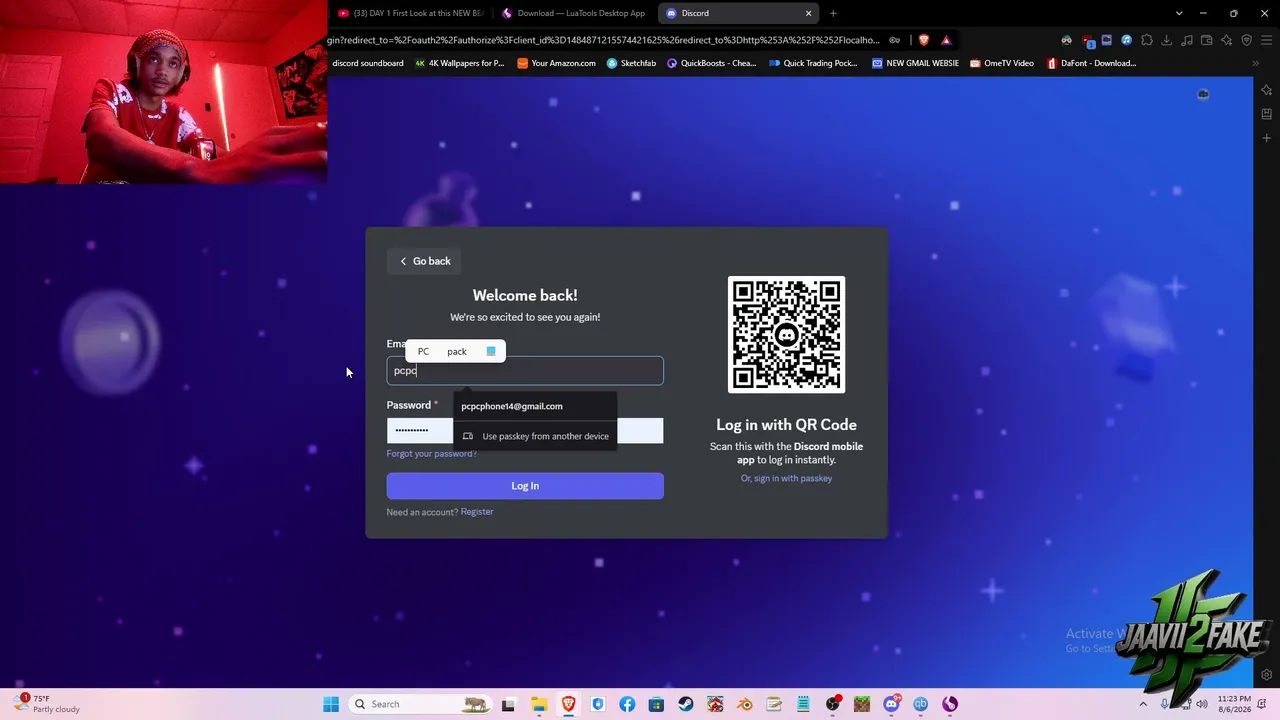The image size is (1280, 720).
Task: Expand the hidden bookmarks overflow chevron
Action: coord(1255,63)
